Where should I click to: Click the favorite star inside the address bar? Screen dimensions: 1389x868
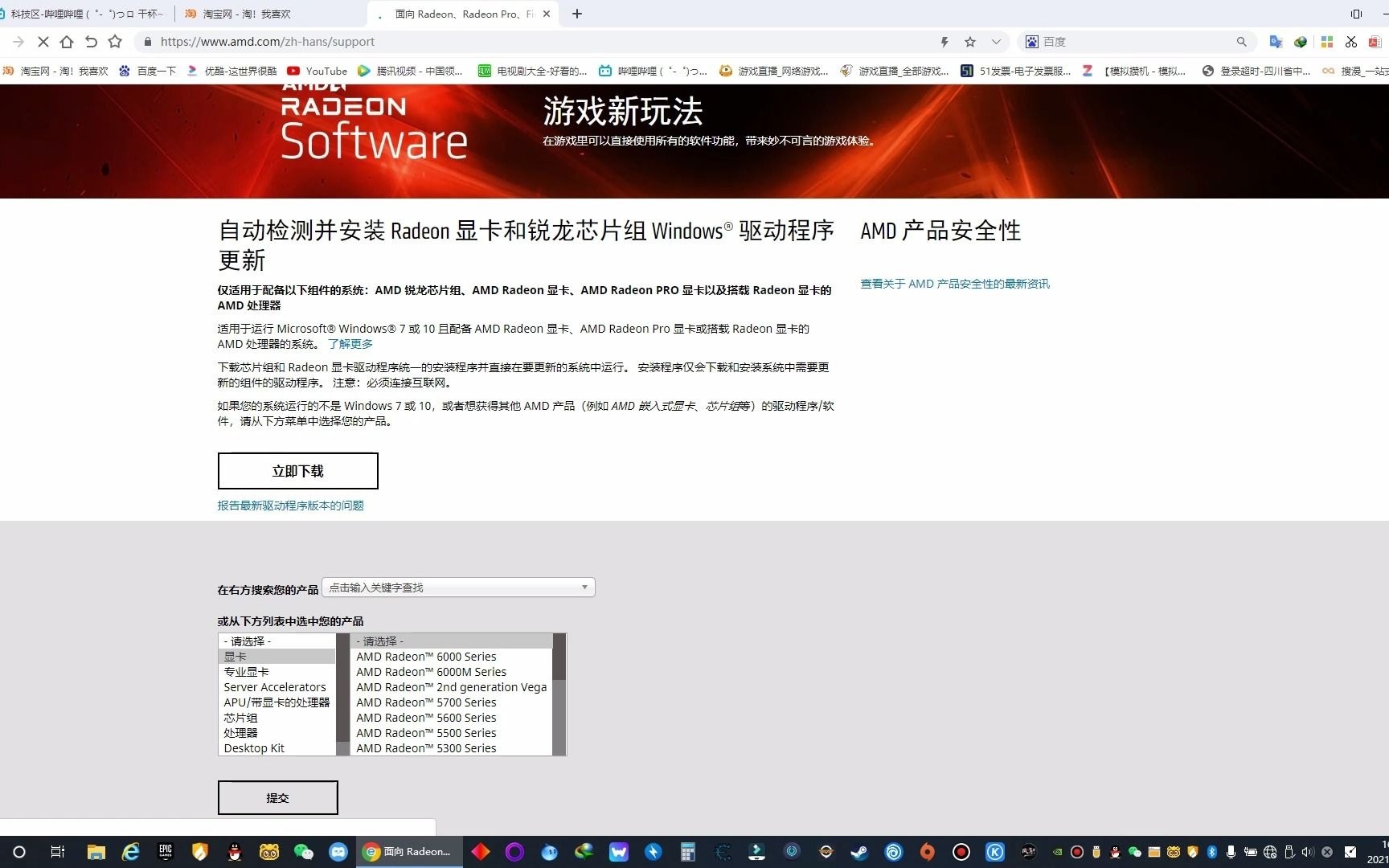pyautogui.click(x=970, y=42)
